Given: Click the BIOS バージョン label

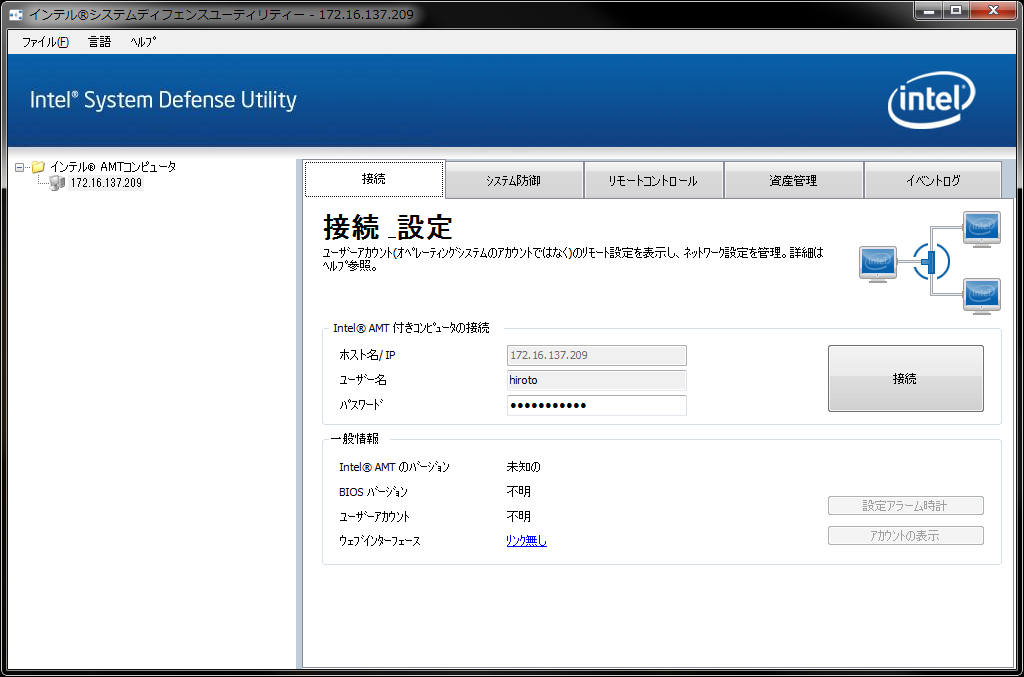Looking at the screenshot, I should coord(374,492).
